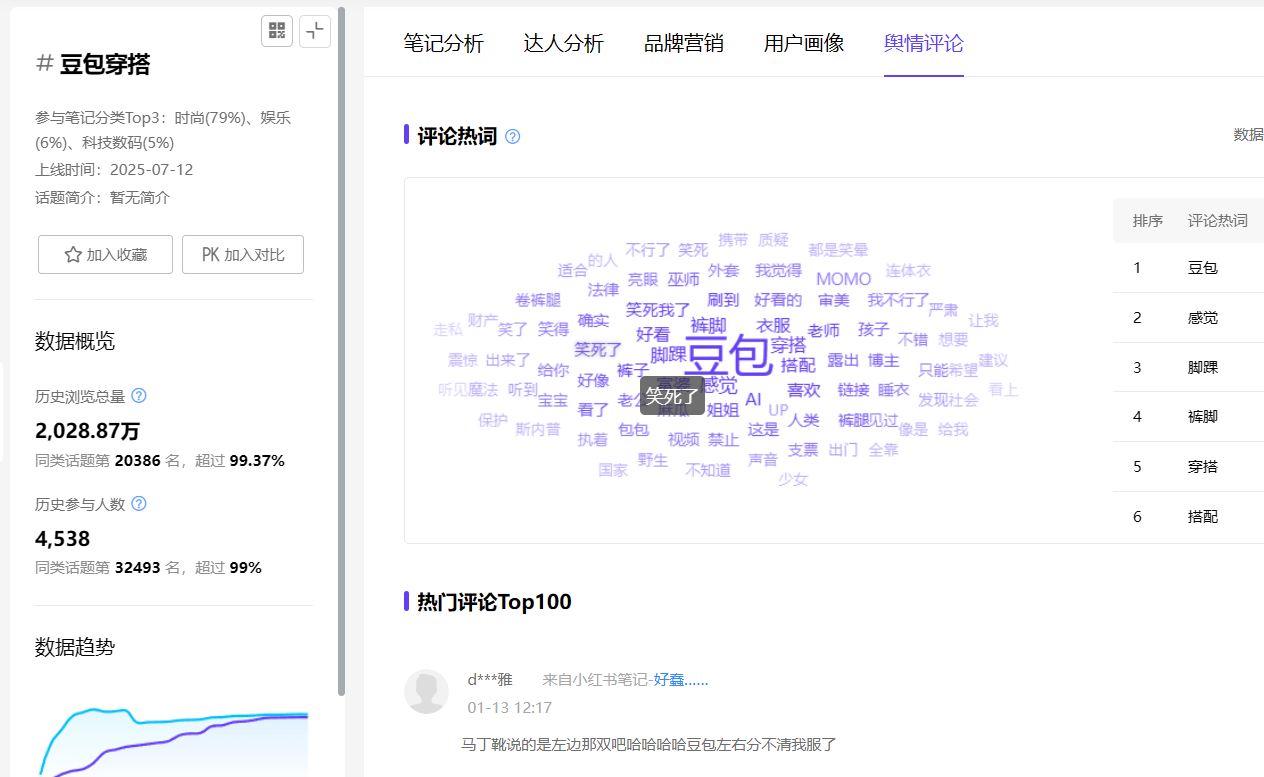Click the collapse panel icon
1264x777 pixels.
coord(315,31)
